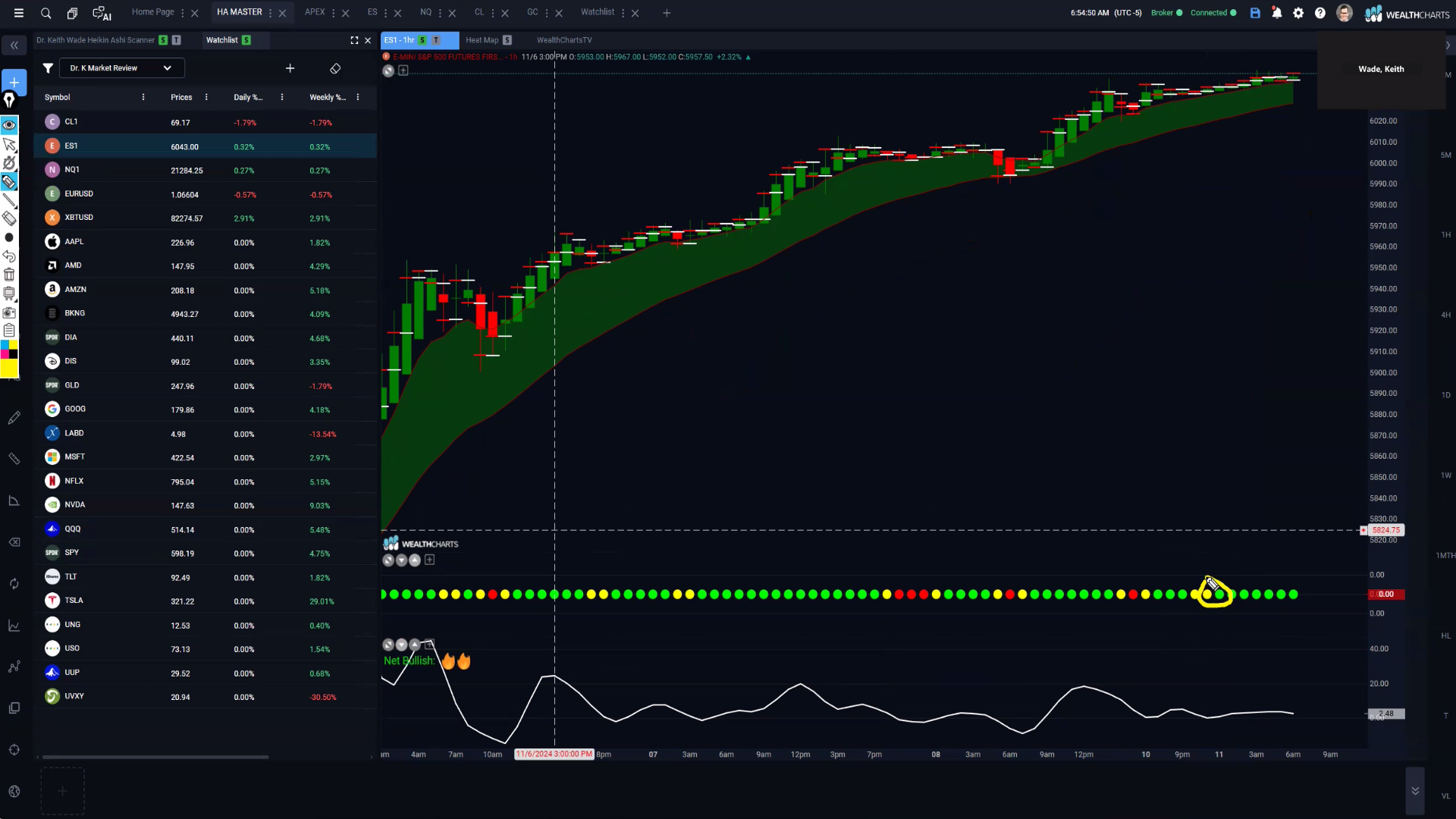Select the 1H timeframe button
Viewport: 1456px width, 819px height.
pyautogui.click(x=1446, y=235)
